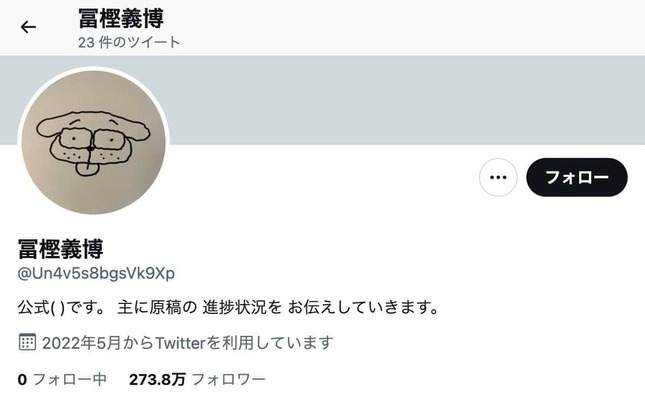Screen dimensions: 645x400
Task: Click the top header title 富樫義博
Action: (x=121, y=19)
